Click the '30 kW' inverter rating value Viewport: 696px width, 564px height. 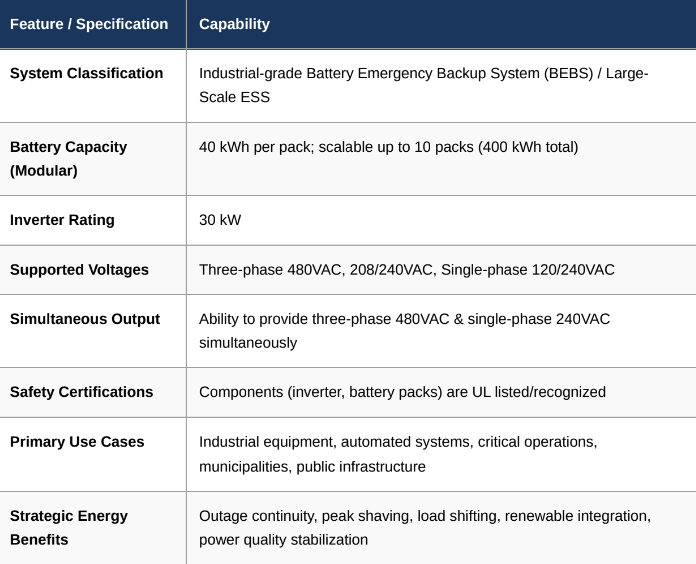point(220,220)
